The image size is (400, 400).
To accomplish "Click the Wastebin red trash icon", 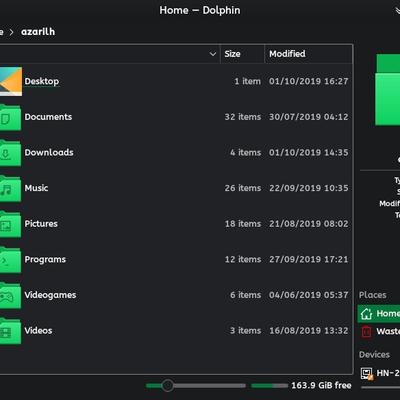I will [366, 332].
